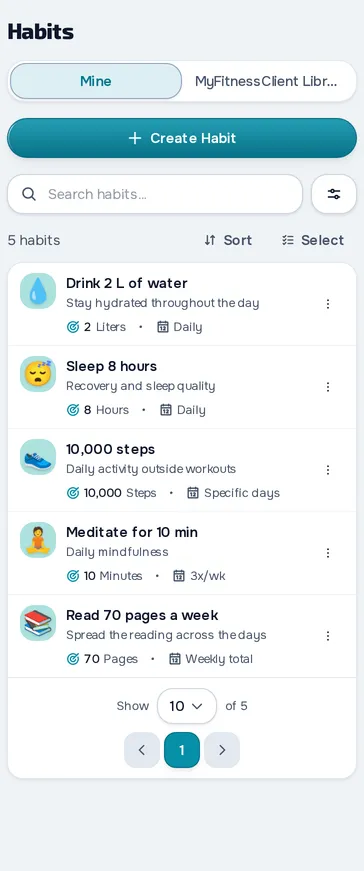The width and height of the screenshot is (364, 871).
Task: Click the Create Habit button
Action: click(x=182, y=138)
